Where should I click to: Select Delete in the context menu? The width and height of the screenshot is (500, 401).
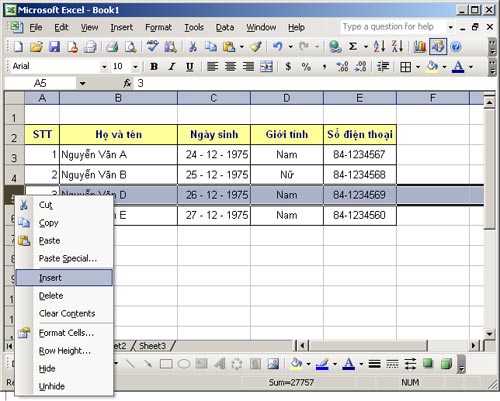pyautogui.click(x=51, y=296)
